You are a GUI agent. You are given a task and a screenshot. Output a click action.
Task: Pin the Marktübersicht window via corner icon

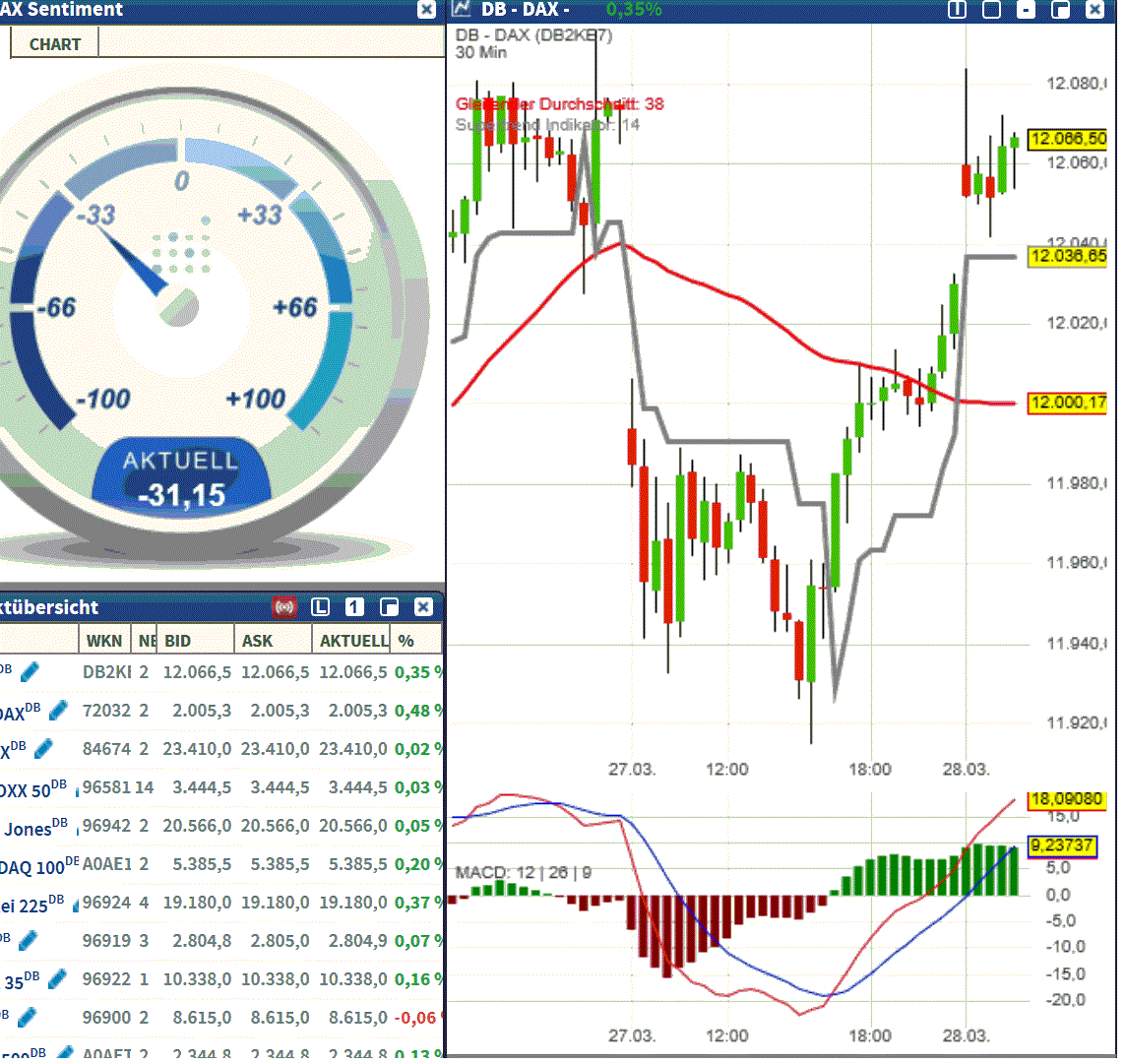tap(392, 607)
